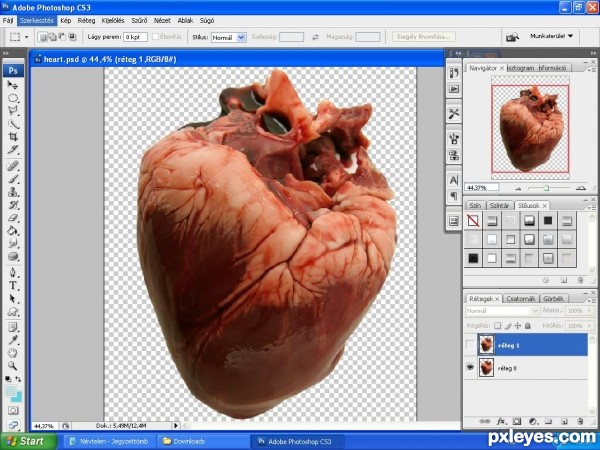
Task: Delete layer with the trash icon
Action: click(580, 421)
